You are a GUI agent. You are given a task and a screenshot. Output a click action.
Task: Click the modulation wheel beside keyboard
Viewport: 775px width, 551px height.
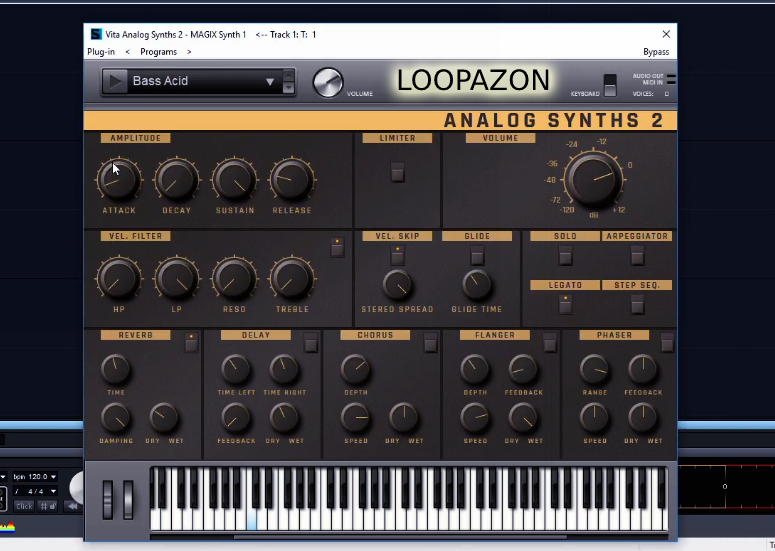coord(128,499)
